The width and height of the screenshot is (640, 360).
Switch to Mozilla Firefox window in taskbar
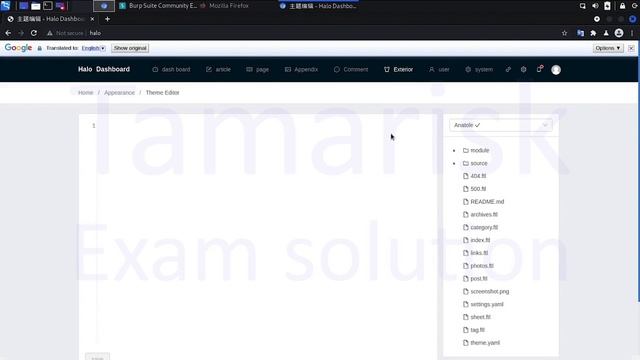pos(224,6)
